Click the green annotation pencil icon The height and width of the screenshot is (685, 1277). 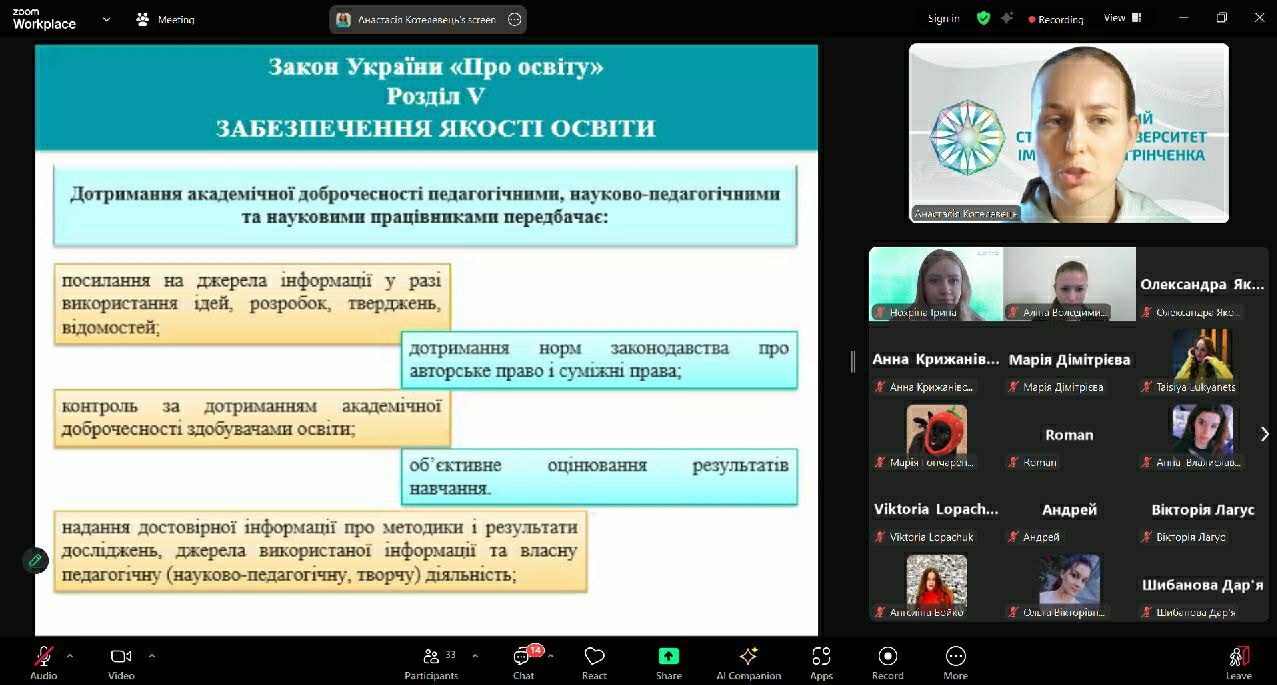click(35, 560)
